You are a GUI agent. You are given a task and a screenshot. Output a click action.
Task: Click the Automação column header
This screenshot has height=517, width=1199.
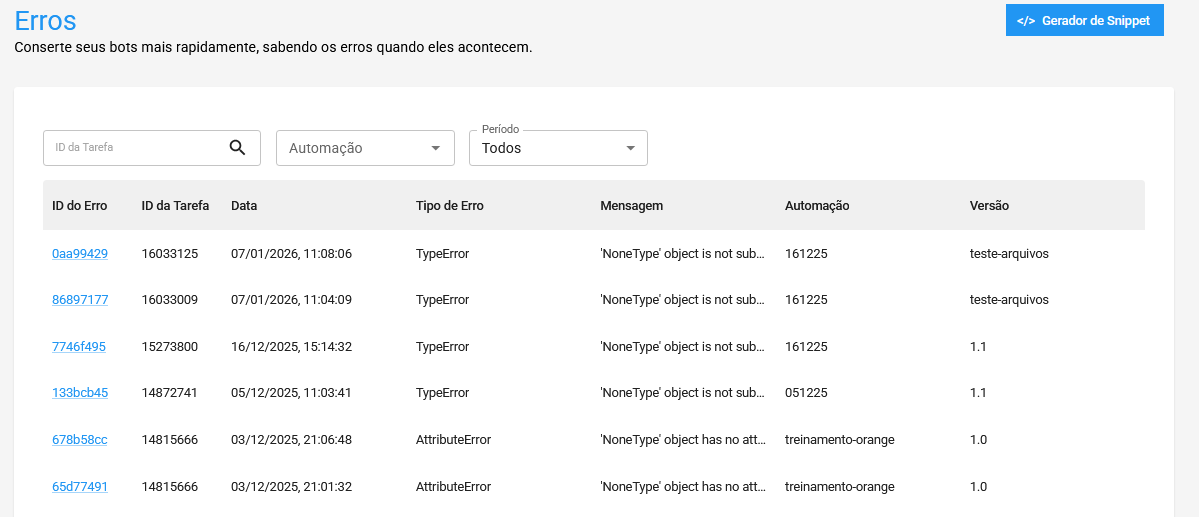[x=817, y=206]
